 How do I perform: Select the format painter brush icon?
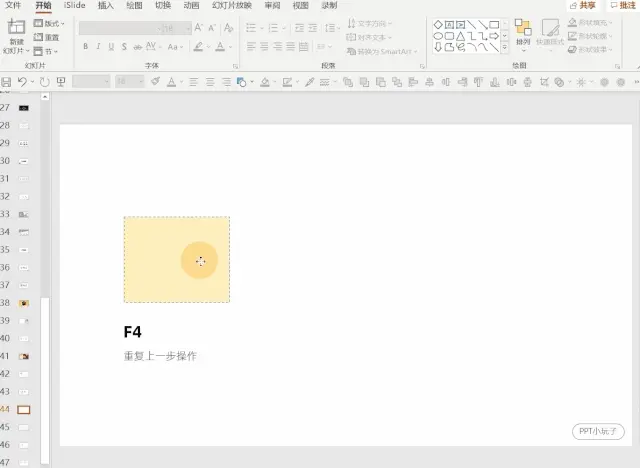click(155, 82)
